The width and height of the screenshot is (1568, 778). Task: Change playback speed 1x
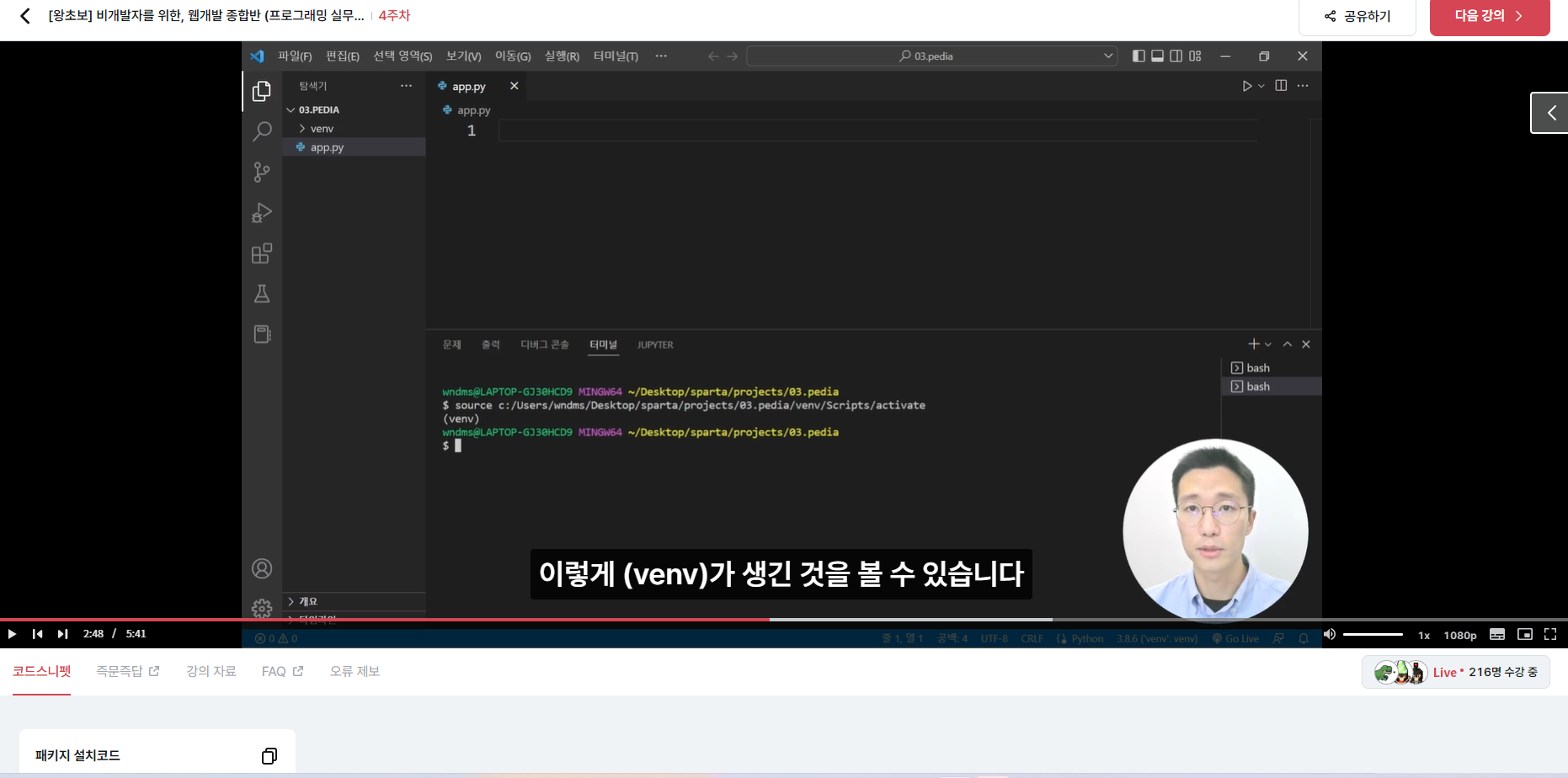tap(1424, 635)
